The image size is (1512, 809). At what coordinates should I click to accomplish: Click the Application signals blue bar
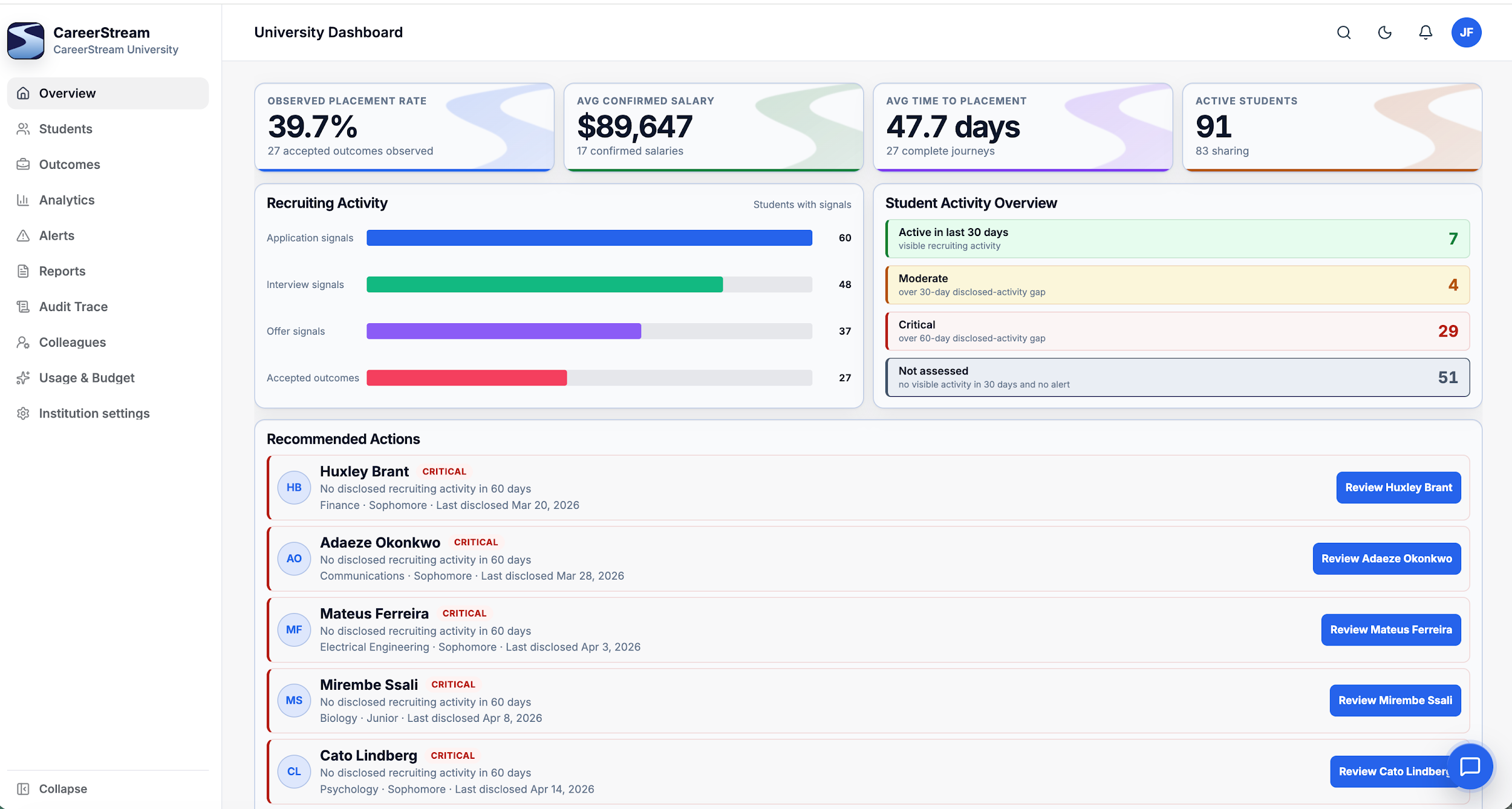[589, 238]
